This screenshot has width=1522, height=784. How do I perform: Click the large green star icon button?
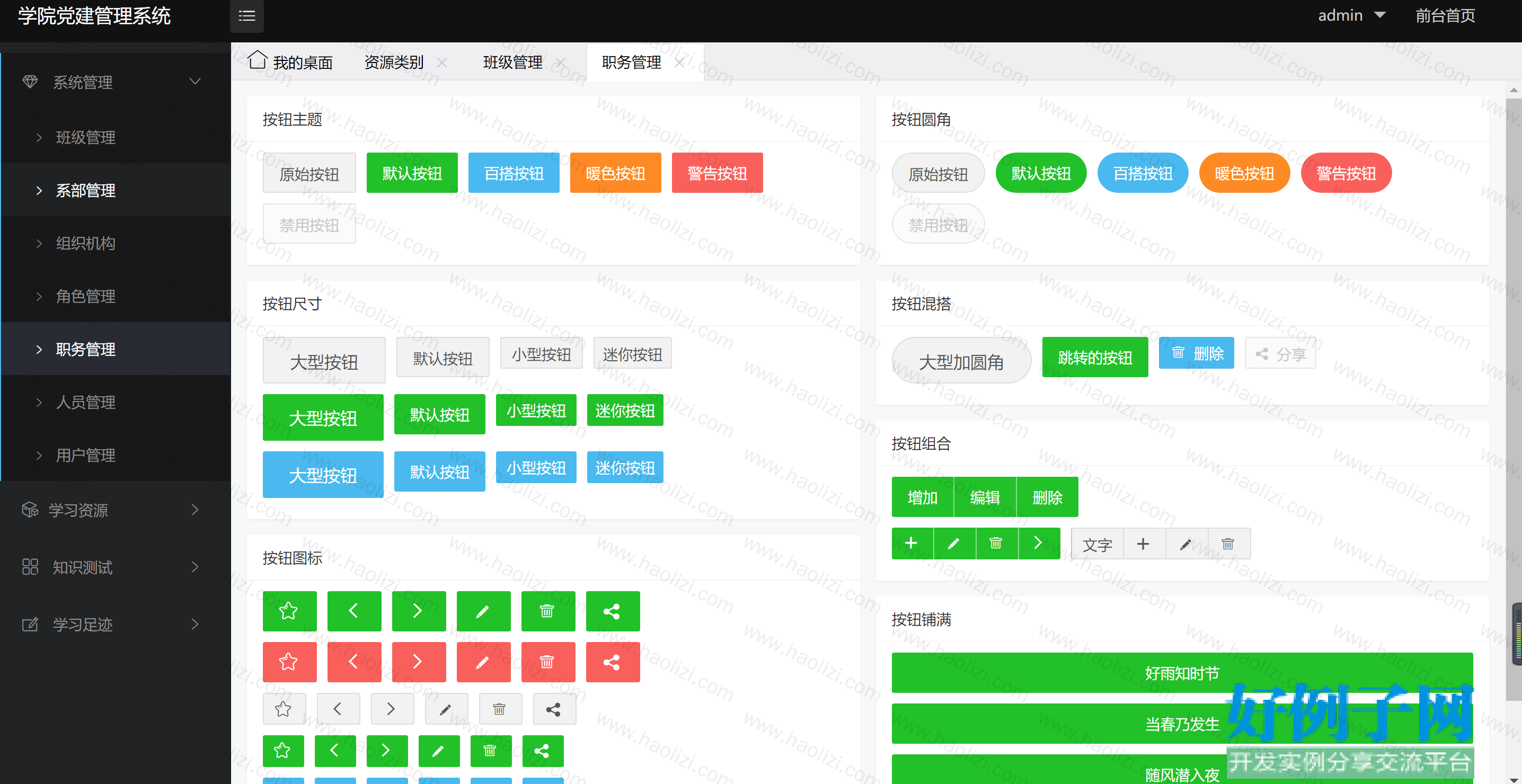(289, 611)
